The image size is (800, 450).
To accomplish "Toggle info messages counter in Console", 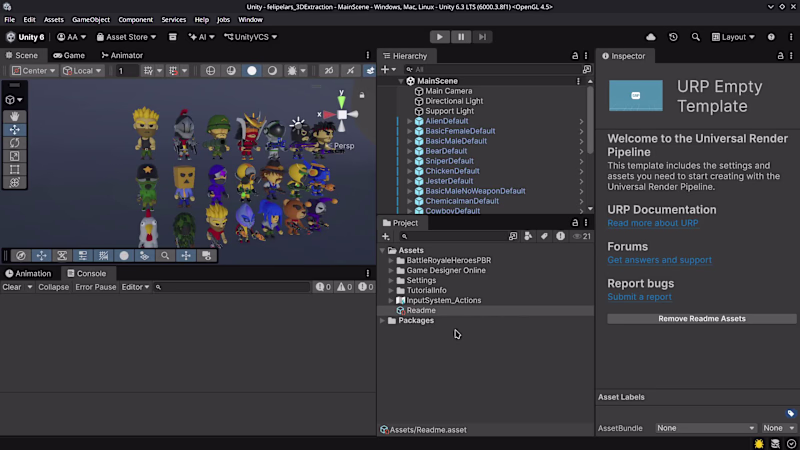I will [x=323, y=287].
